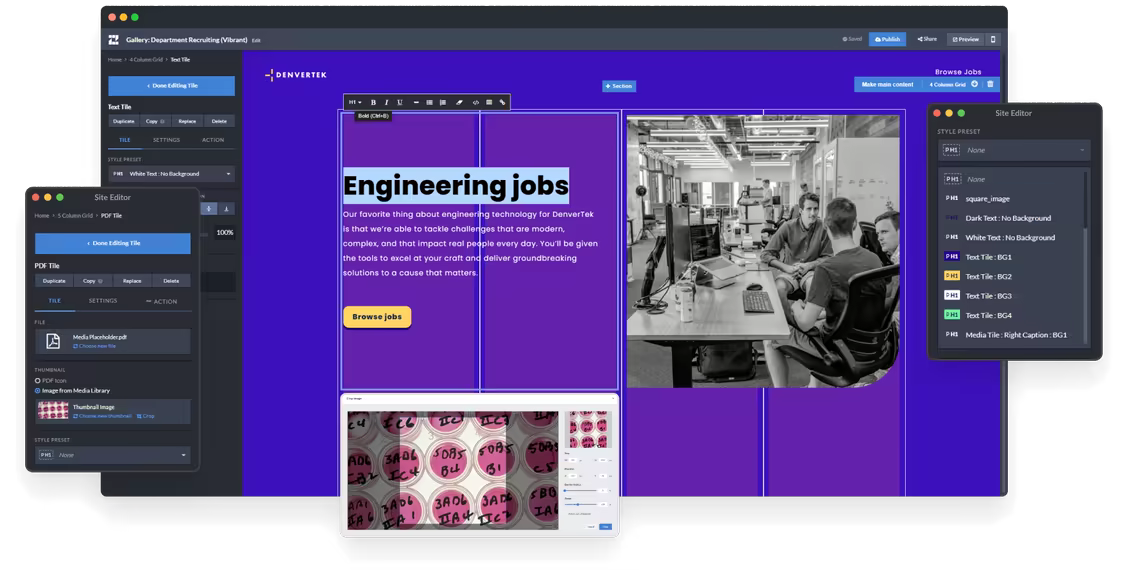This screenshot has height=582, width=1128.
Task: Replace the Text Tile
Action: pos(187,121)
